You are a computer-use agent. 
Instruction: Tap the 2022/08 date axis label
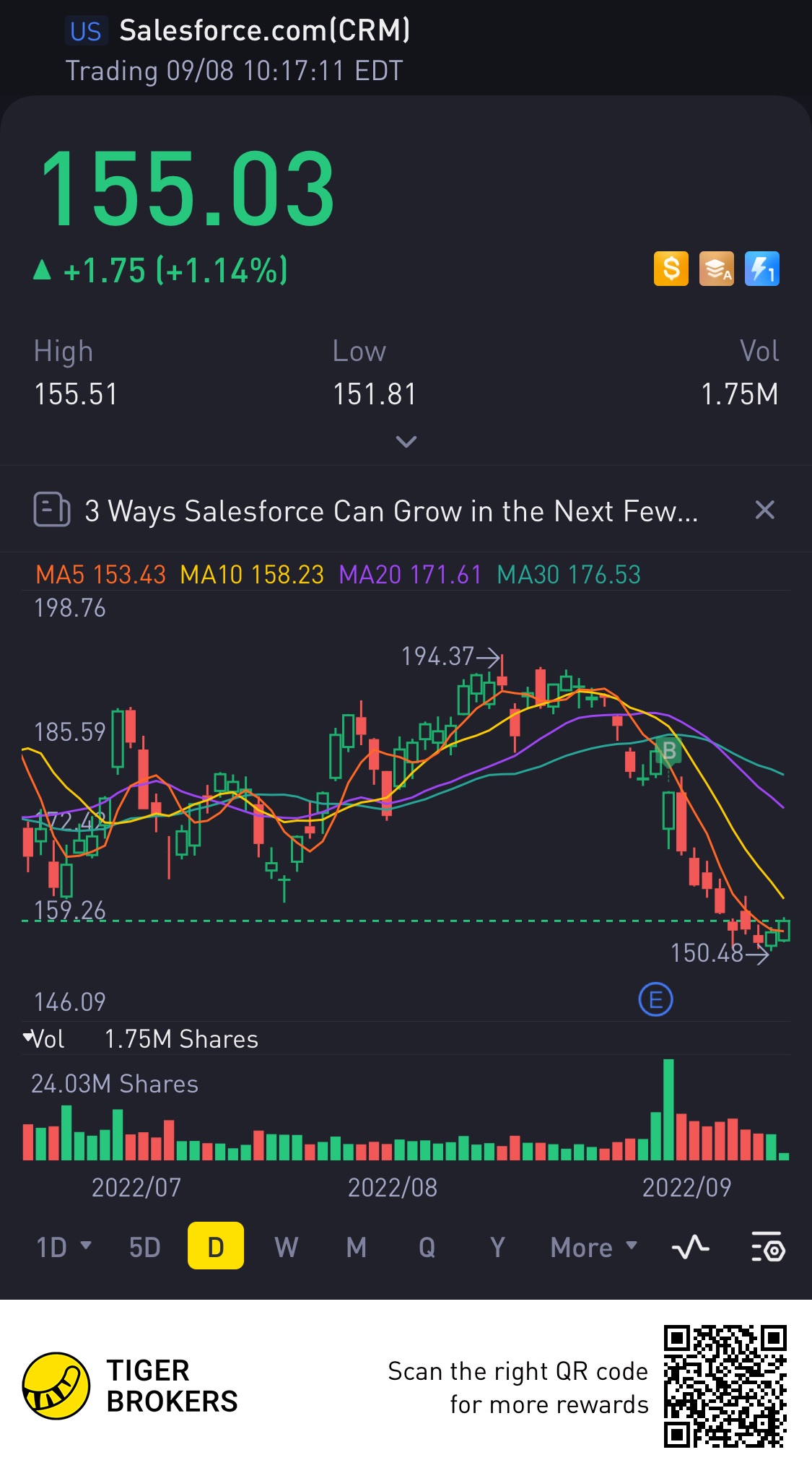(x=393, y=1188)
